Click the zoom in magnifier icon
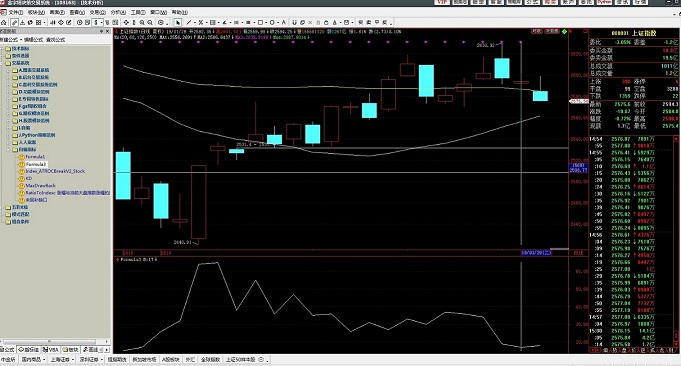Viewport: 681px width, 366px height. coord(142,22)
